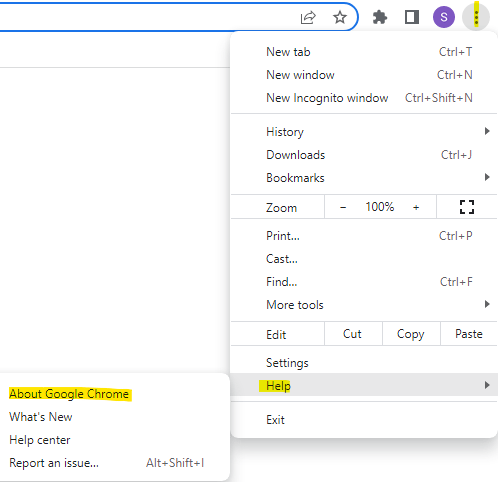
Task: Expand the Bookmarks submenu
Action: [364, 178]
